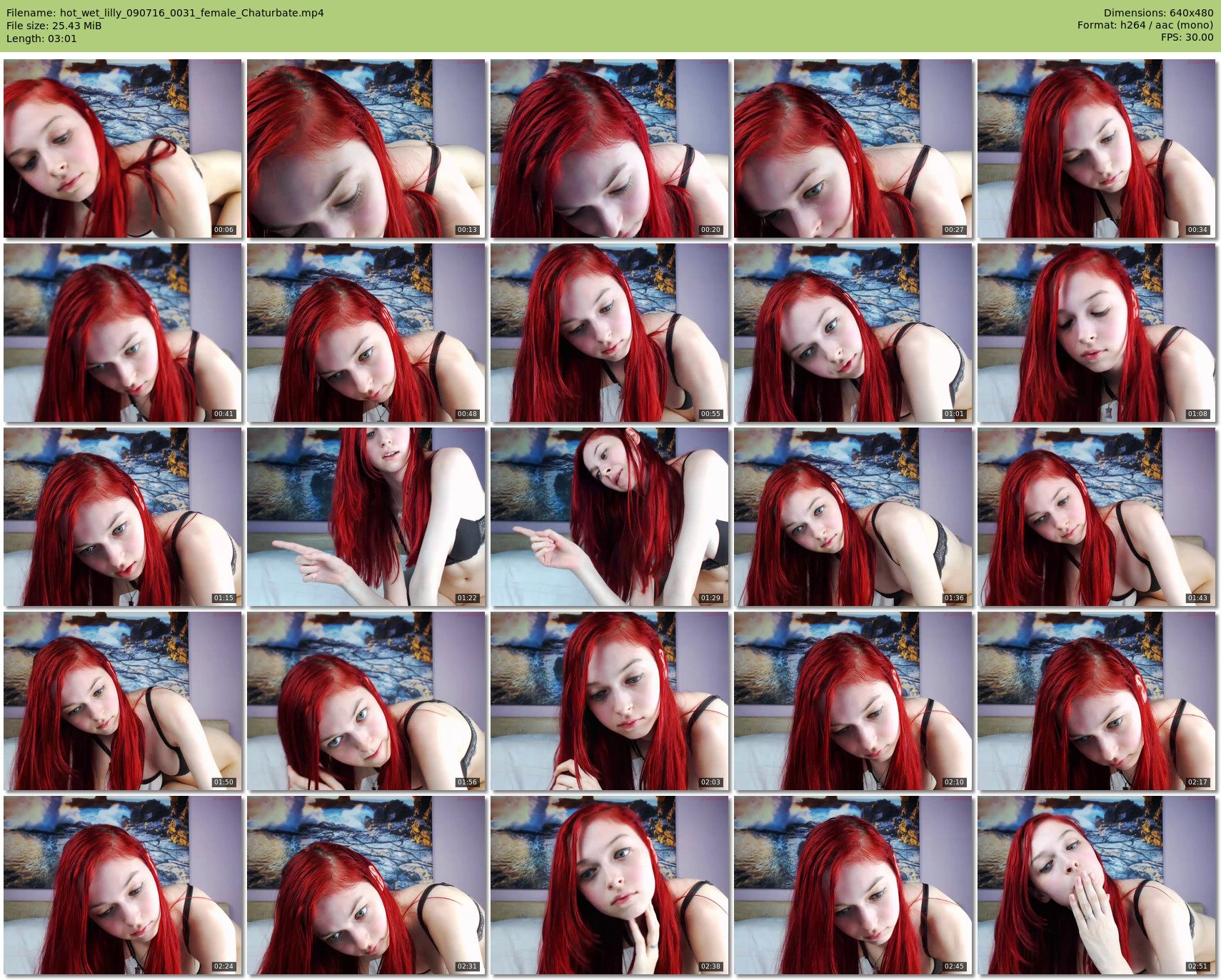The image size is (1221, 980).
Task: Select the 'File size: 25.43 MiB' text
Action: click(x=54, y=26)
